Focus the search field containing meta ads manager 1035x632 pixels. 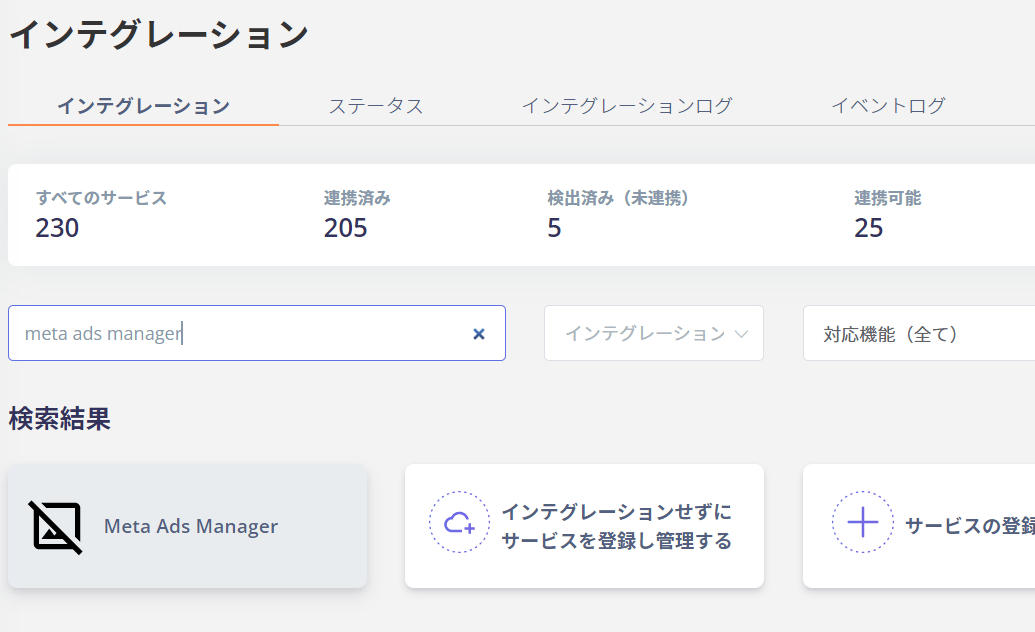[257, 334]
